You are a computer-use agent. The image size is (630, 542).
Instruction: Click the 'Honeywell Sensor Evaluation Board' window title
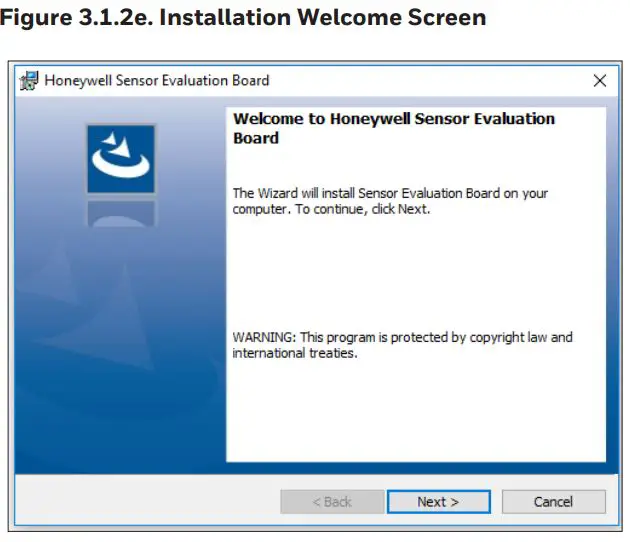(157, 80)
